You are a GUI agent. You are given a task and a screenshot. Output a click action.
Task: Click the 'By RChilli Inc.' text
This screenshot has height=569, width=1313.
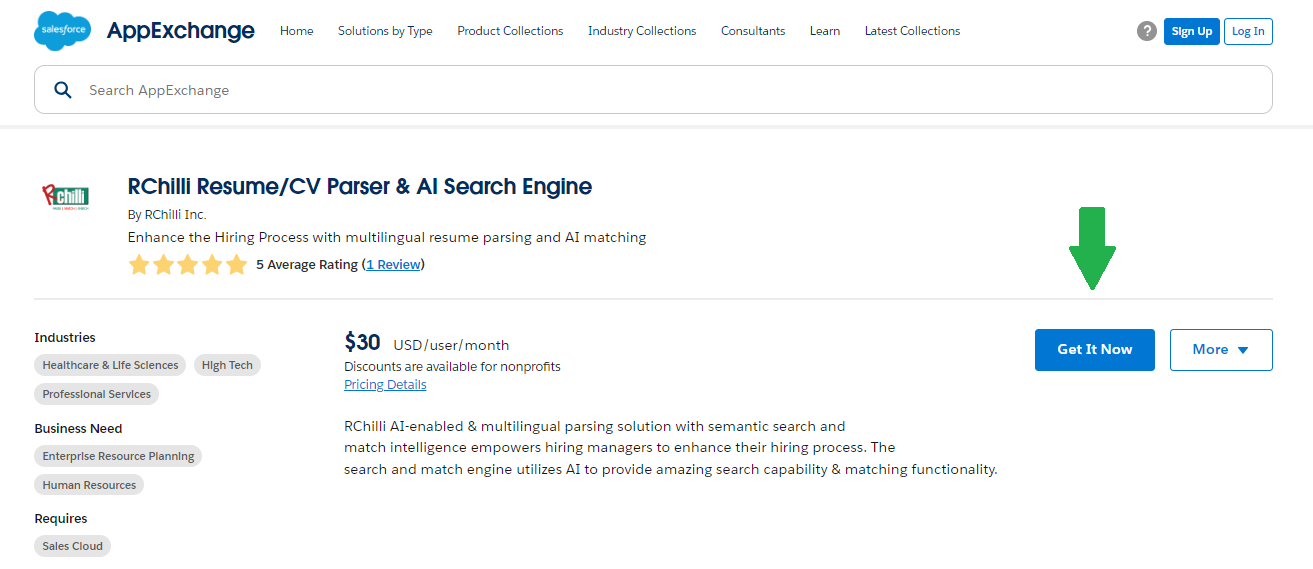167,215
